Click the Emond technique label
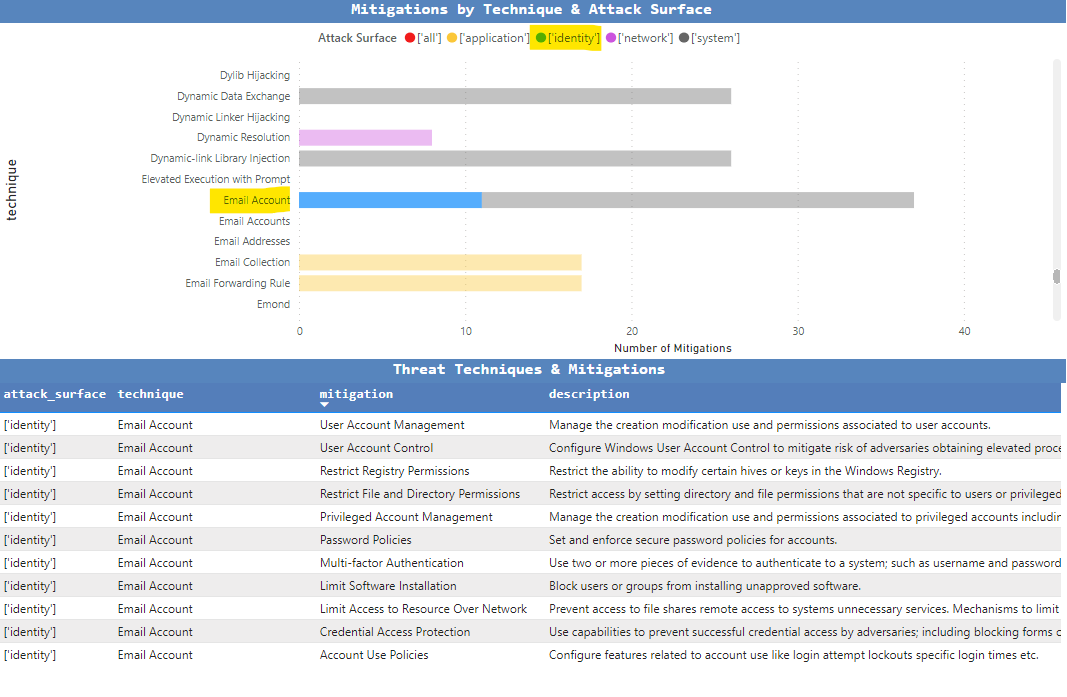The width and height of the screenshot is (1067, 697). [x=274, y=303]
